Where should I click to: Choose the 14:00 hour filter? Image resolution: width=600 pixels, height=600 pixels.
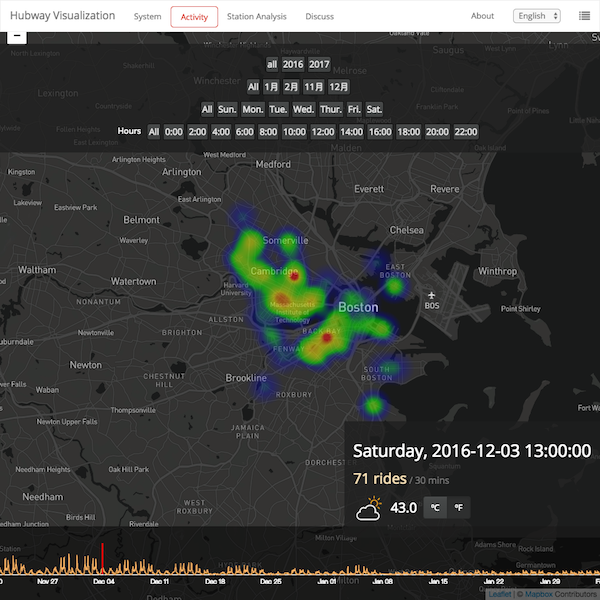click(351, 132)
